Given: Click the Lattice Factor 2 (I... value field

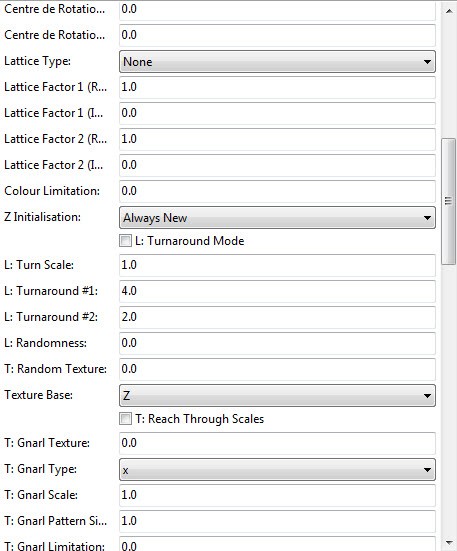Looking at the screenshot, I should pyautogui.click(x=277, y=165).
